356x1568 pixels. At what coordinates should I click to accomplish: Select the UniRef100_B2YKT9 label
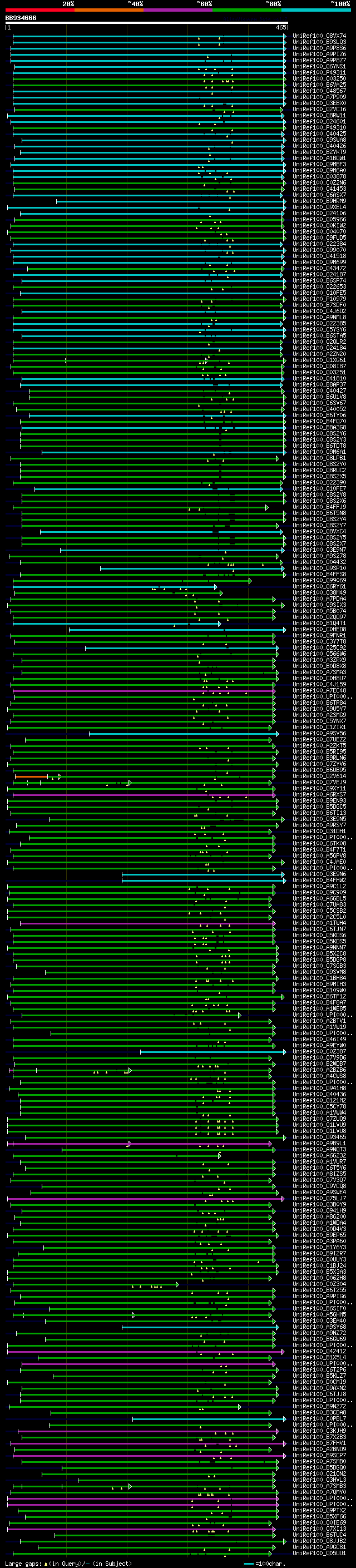(x=319, y=152)
